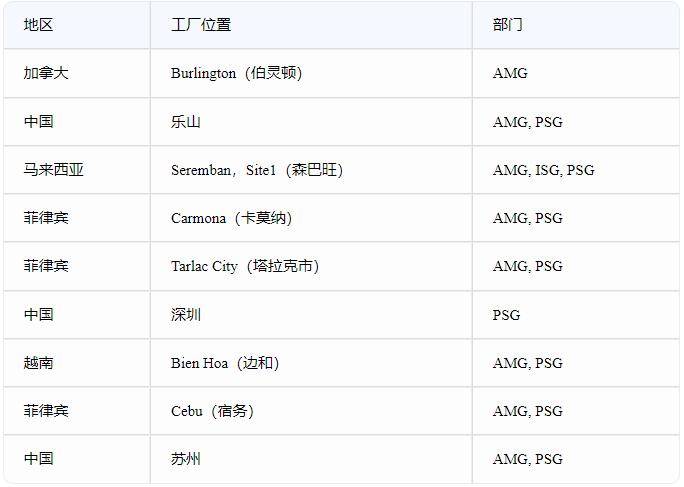The height and width of the screenshot is (487, 684).
Task: Click the 工厂位置 column header
Action: tap(200, 25)
